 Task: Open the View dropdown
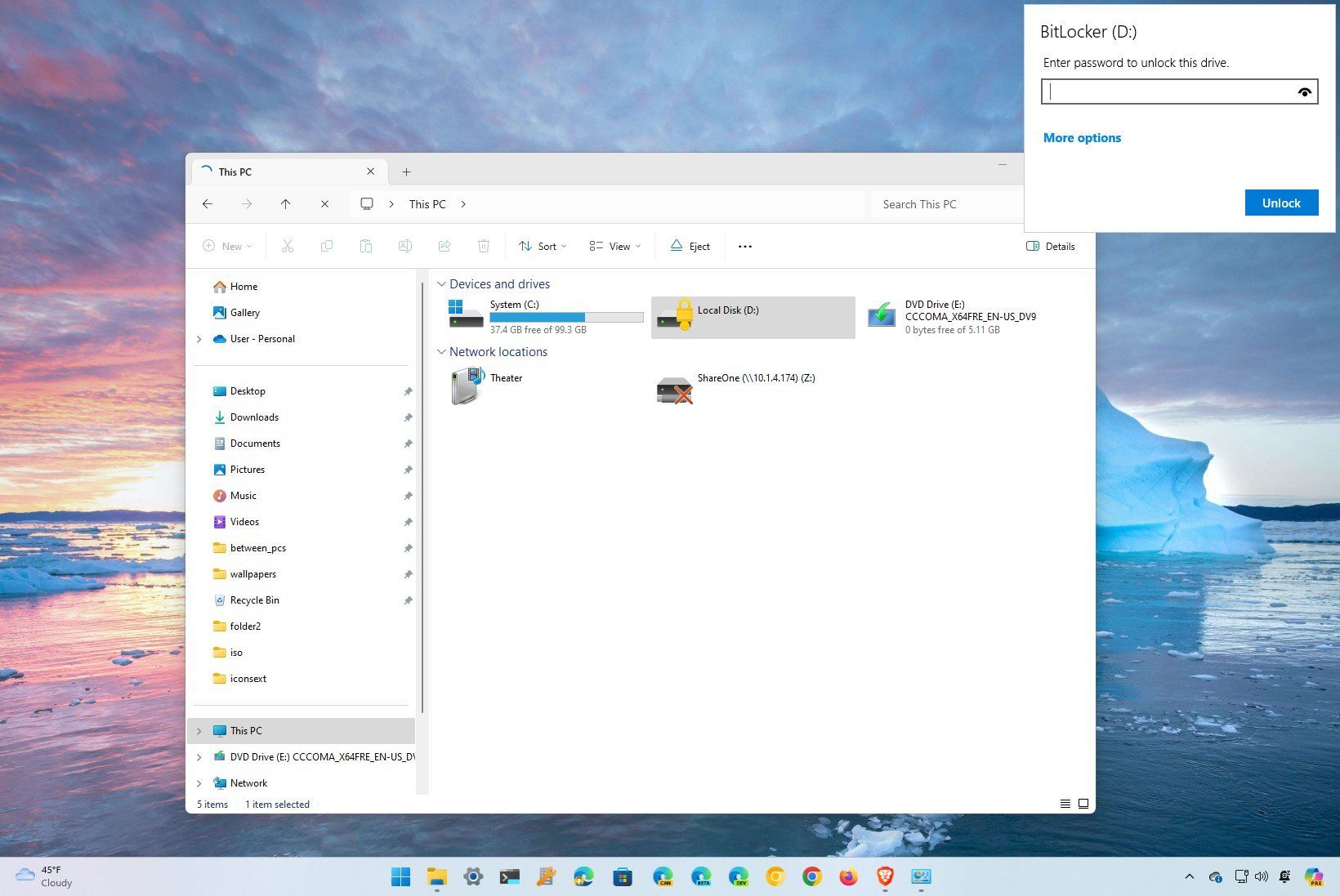614,246
